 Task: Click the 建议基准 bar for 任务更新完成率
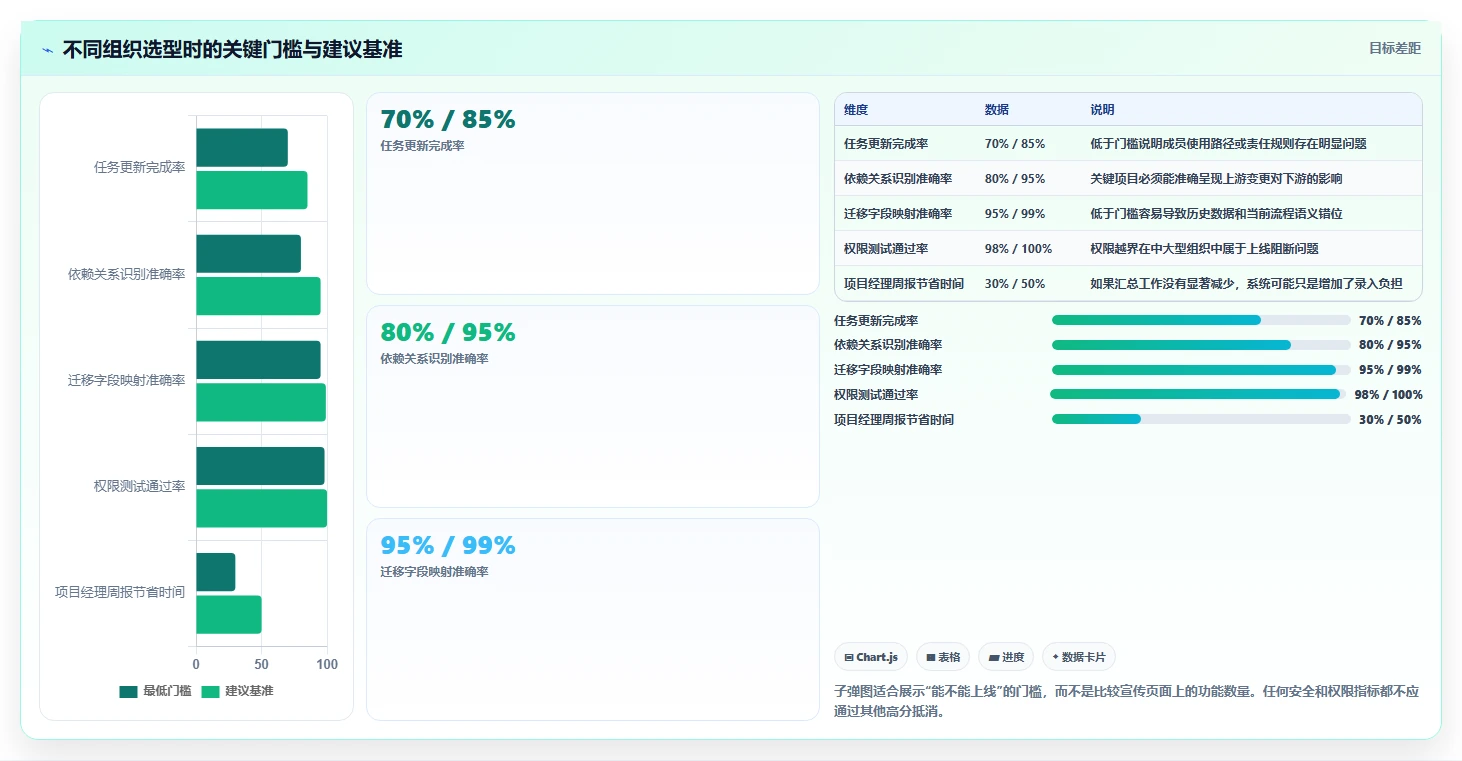(252, 190)
